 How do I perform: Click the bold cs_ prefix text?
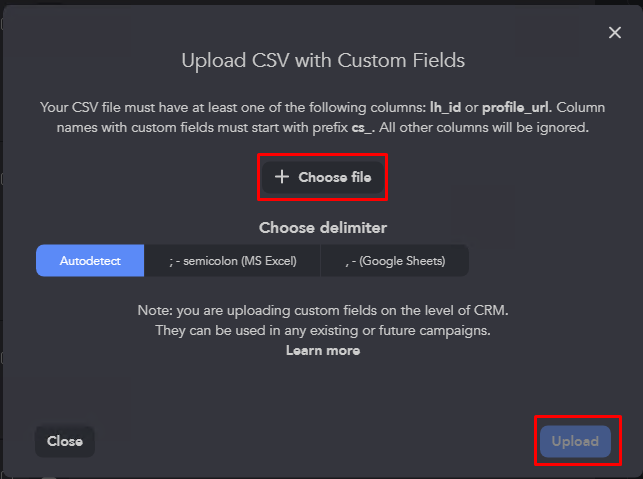pyautogui.click(x=363, y=128)
